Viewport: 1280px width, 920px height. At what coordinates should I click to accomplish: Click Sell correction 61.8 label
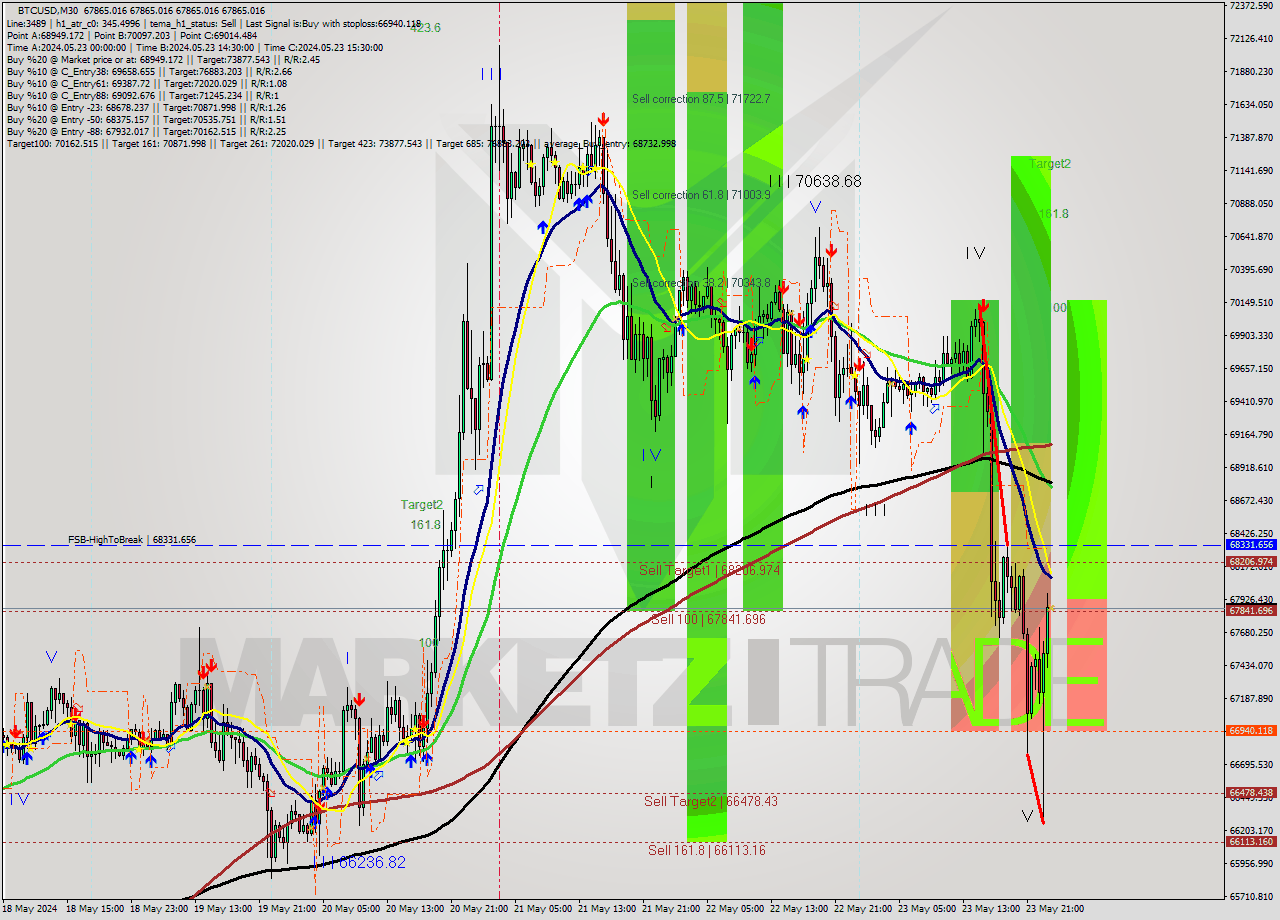click(701, 195)
